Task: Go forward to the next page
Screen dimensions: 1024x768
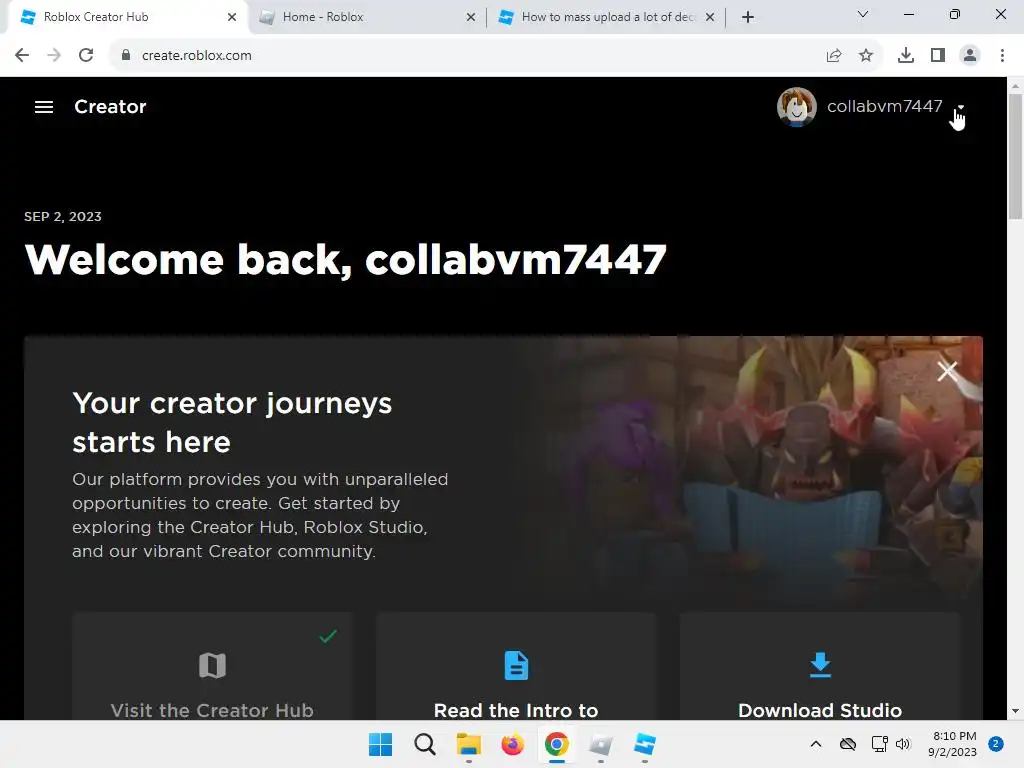Action: coord(54,55)
